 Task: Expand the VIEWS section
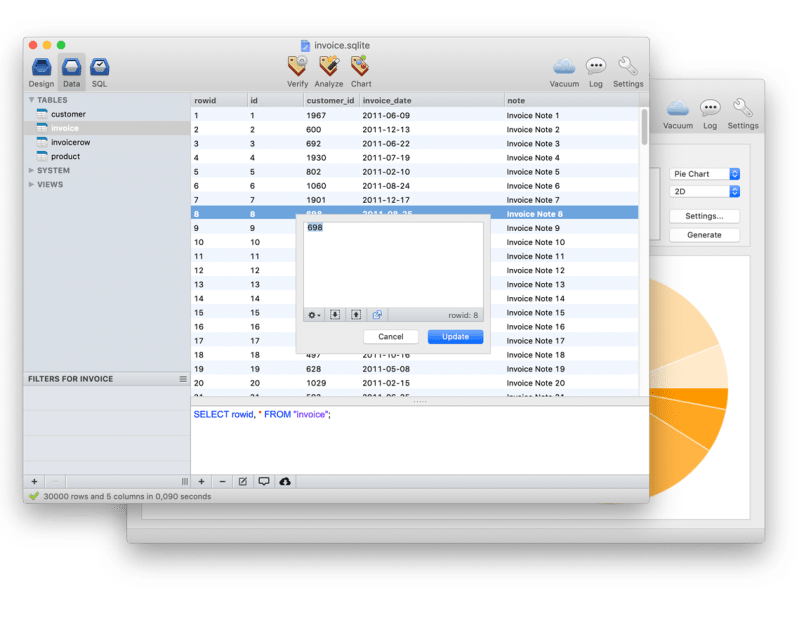pos(32,185)
